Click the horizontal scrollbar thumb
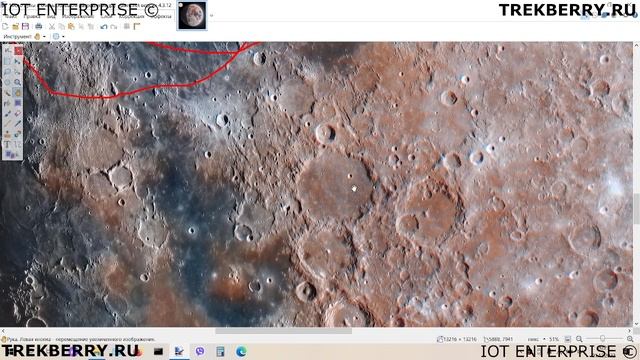 283,331
